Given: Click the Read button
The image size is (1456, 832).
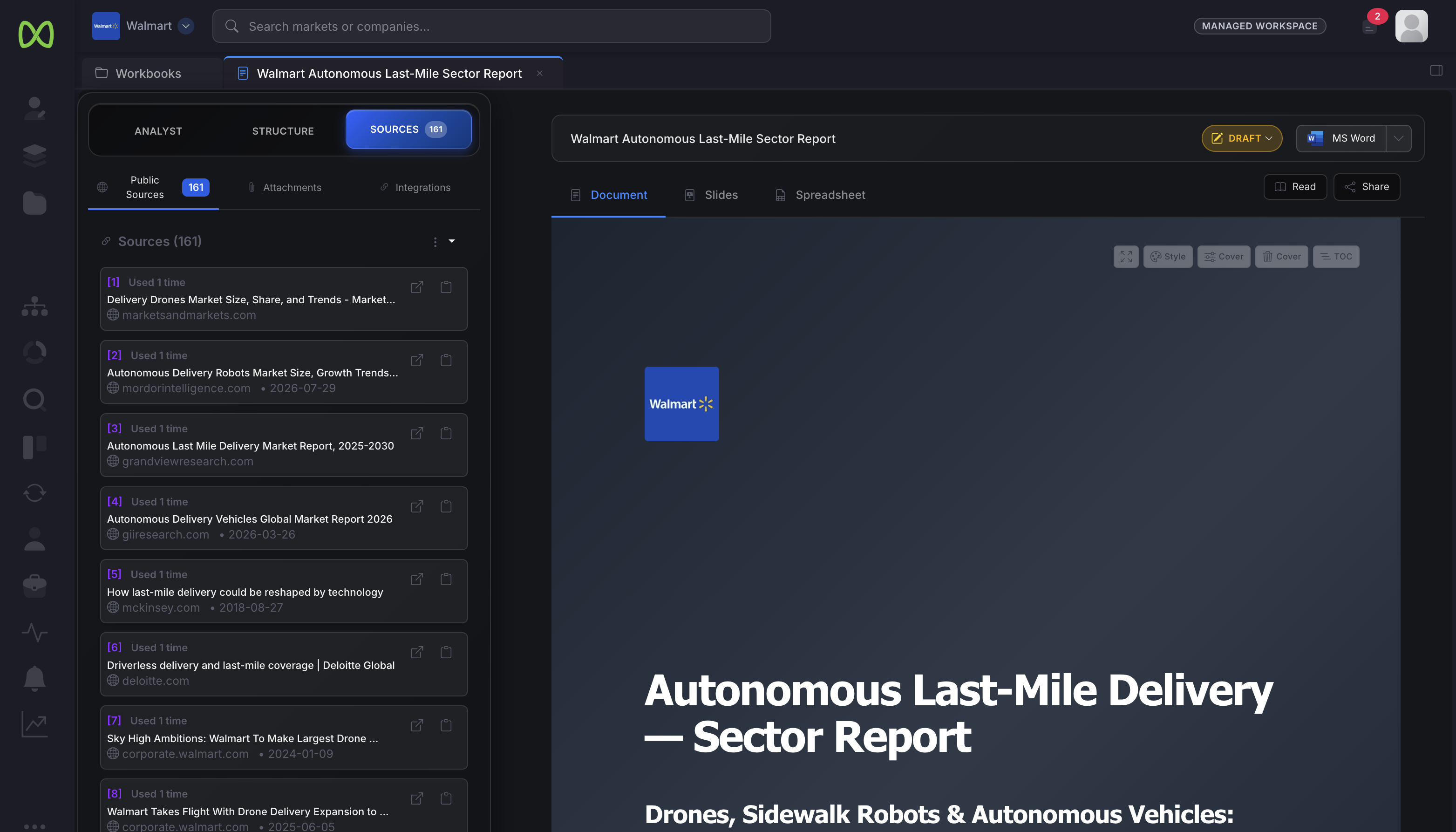Looking at the screenshot, I should tap(1295, 187).
